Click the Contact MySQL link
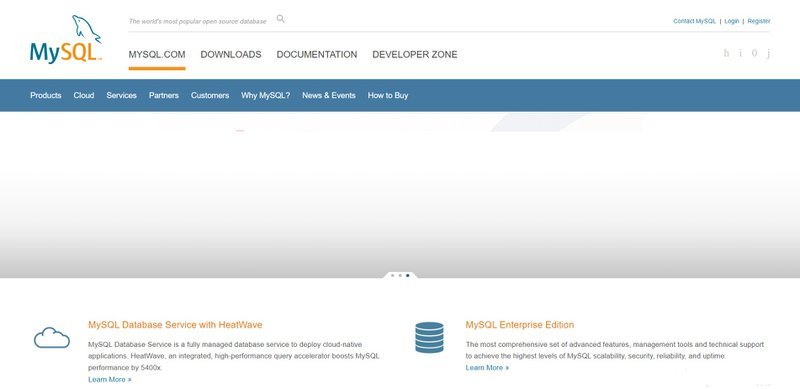The height and width of the screenshot is (389, 800). point(694,21)
